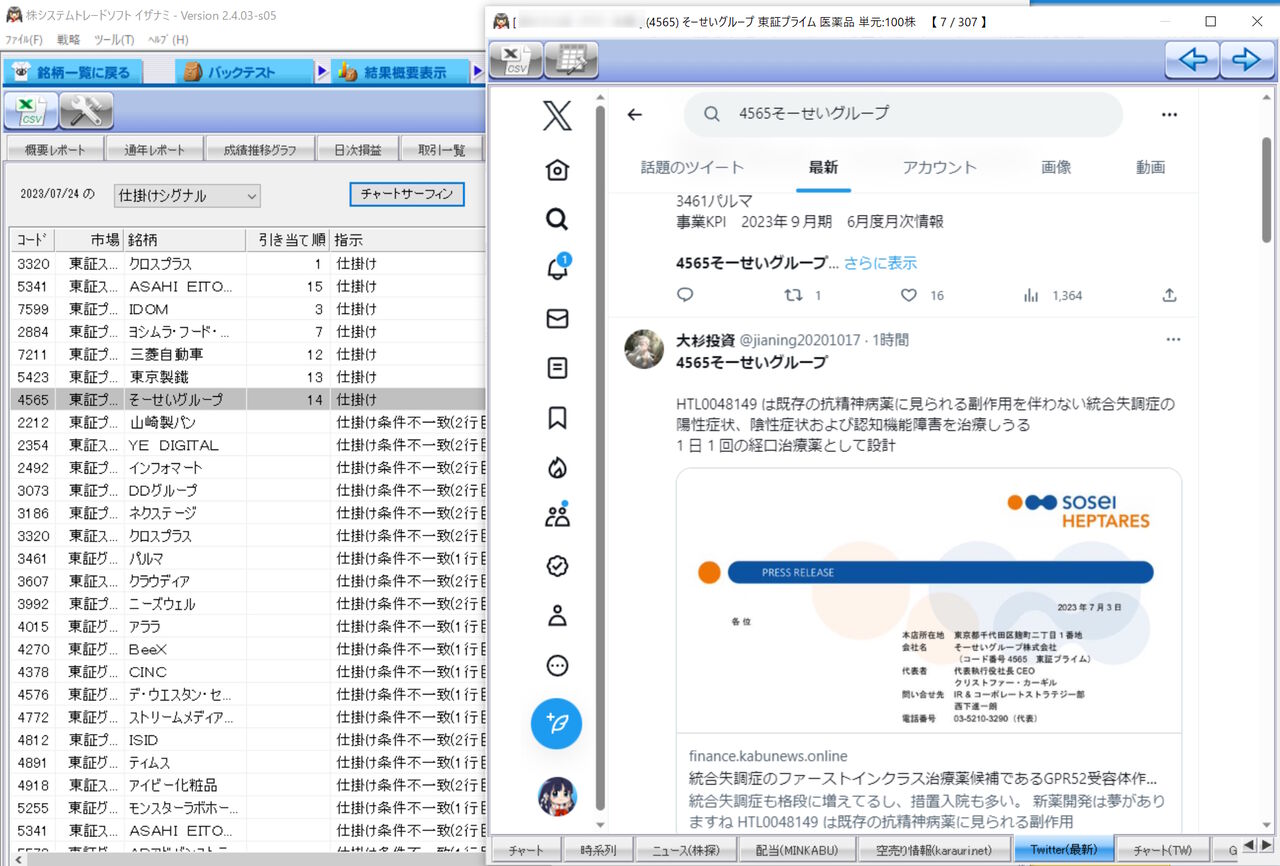
Task: Click the account avatar at sidebar bottom
Action: 557,796
